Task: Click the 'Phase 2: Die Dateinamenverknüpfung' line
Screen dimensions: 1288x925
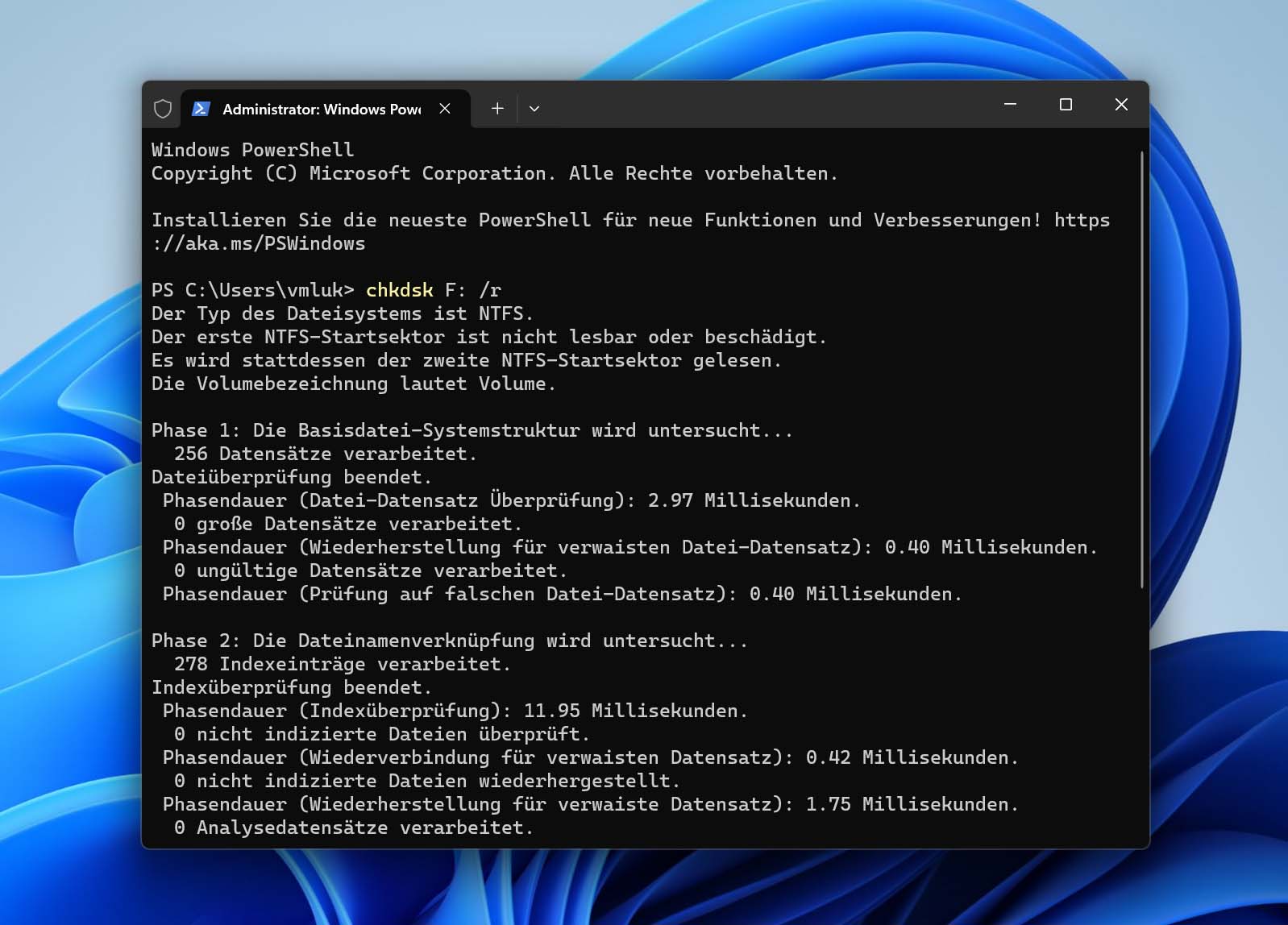Action: 450,641
